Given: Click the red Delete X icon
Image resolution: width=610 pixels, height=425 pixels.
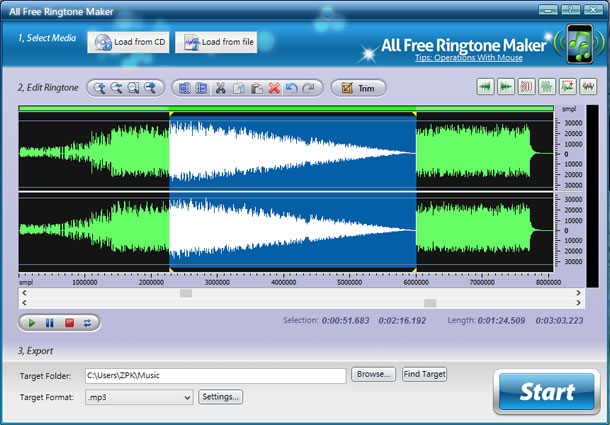Looking at the screenshot, I should click(x=273, y=88).
